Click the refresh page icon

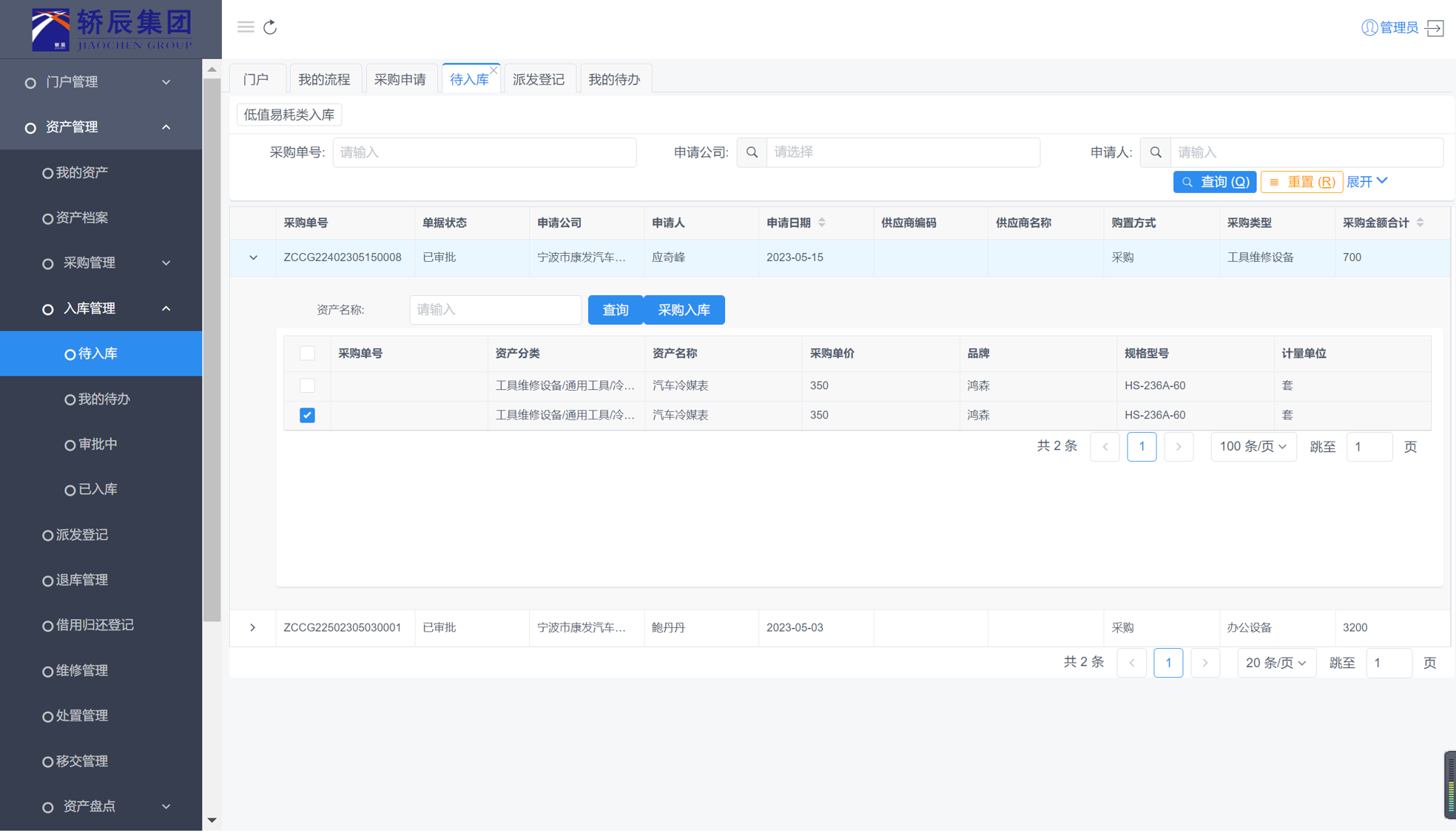coord(270,27)
